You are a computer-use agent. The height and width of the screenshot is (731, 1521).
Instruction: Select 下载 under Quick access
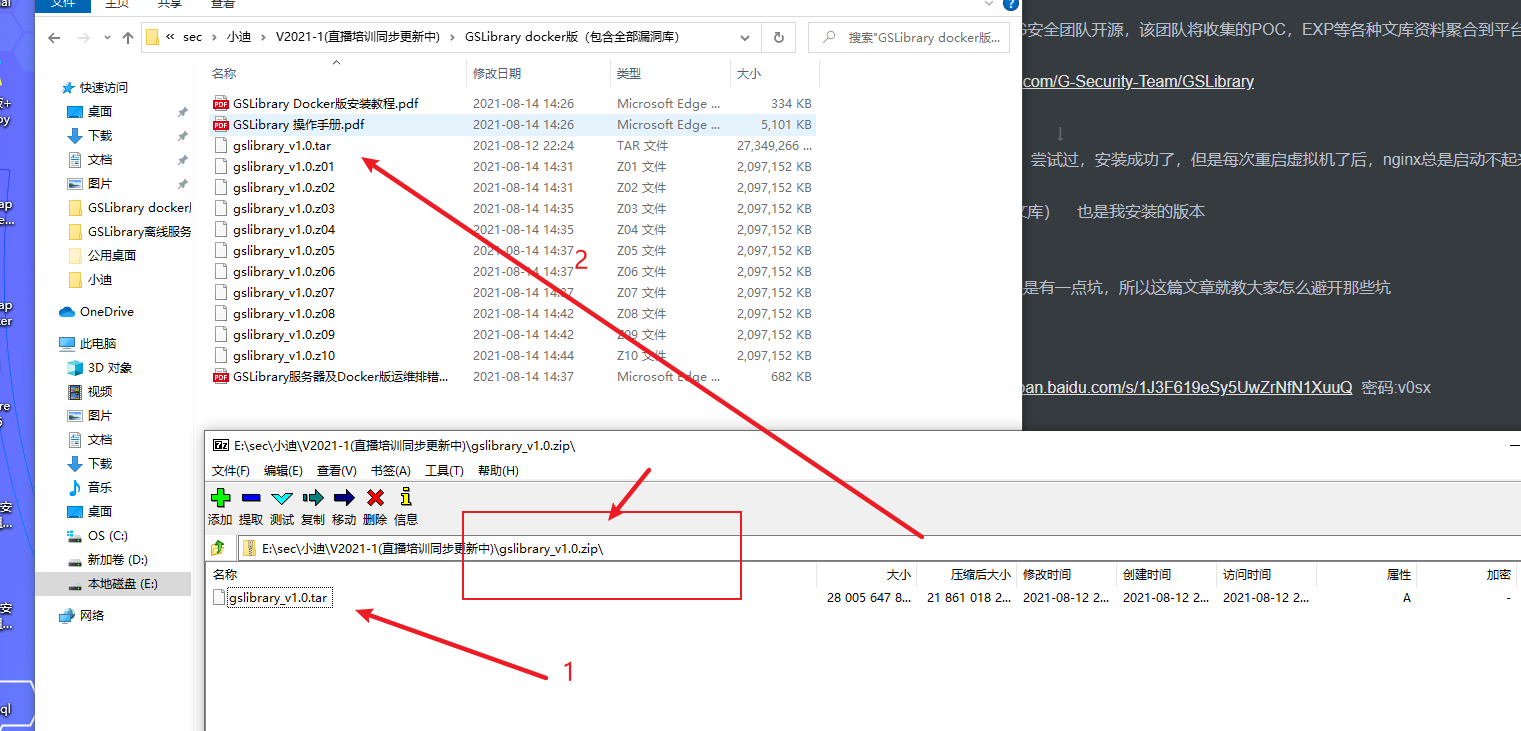tap(100, 136)
